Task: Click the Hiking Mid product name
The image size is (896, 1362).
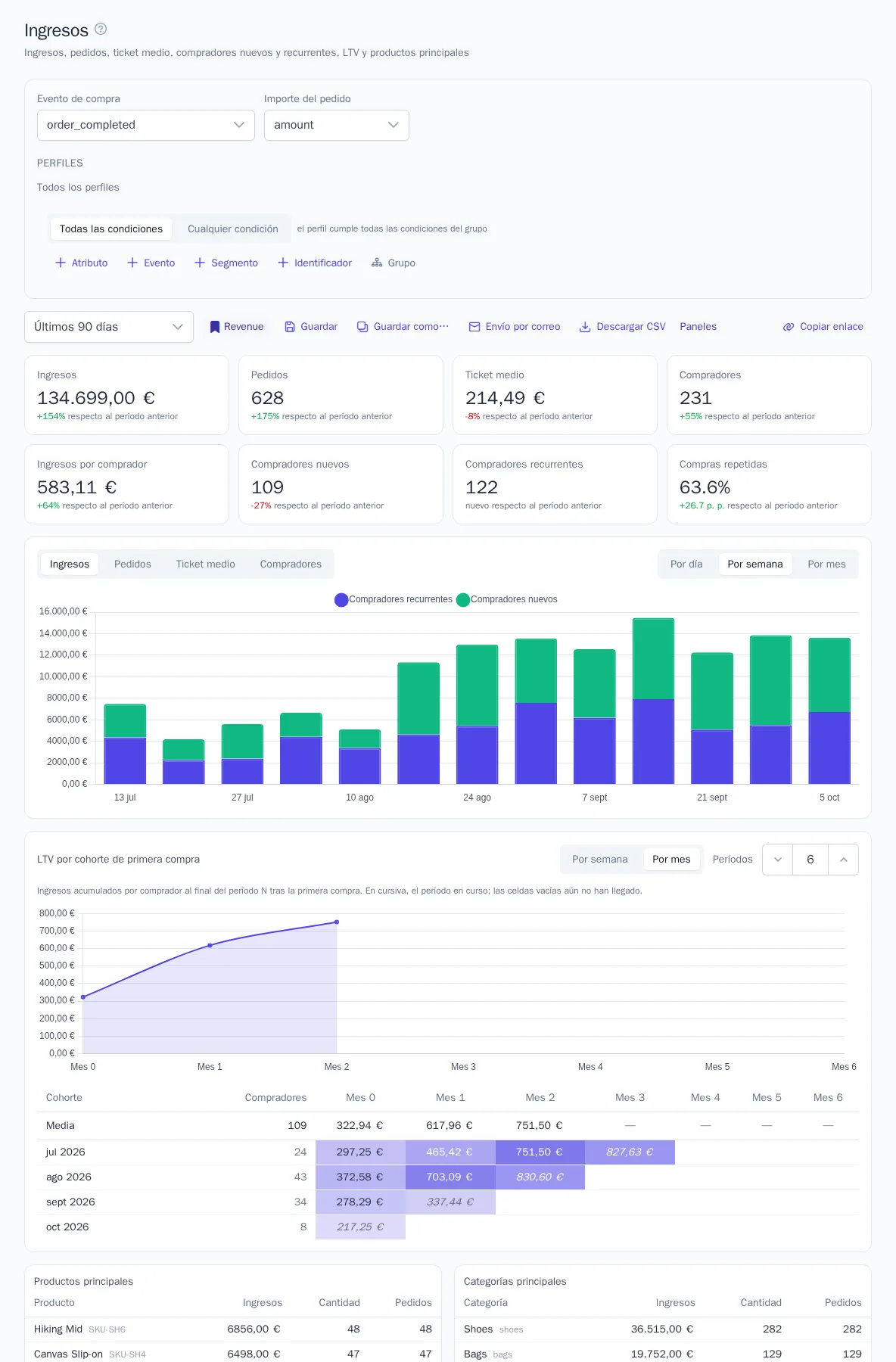Action: [58, 1329]
